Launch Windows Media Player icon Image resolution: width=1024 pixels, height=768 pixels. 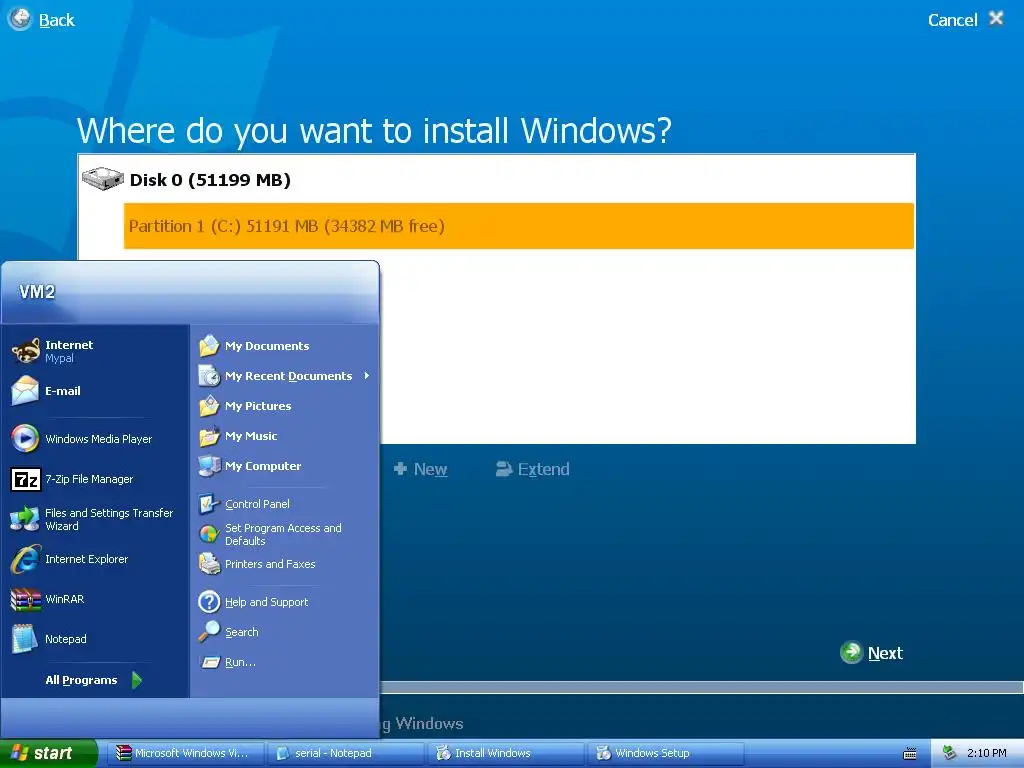click(x=25, y=438)
